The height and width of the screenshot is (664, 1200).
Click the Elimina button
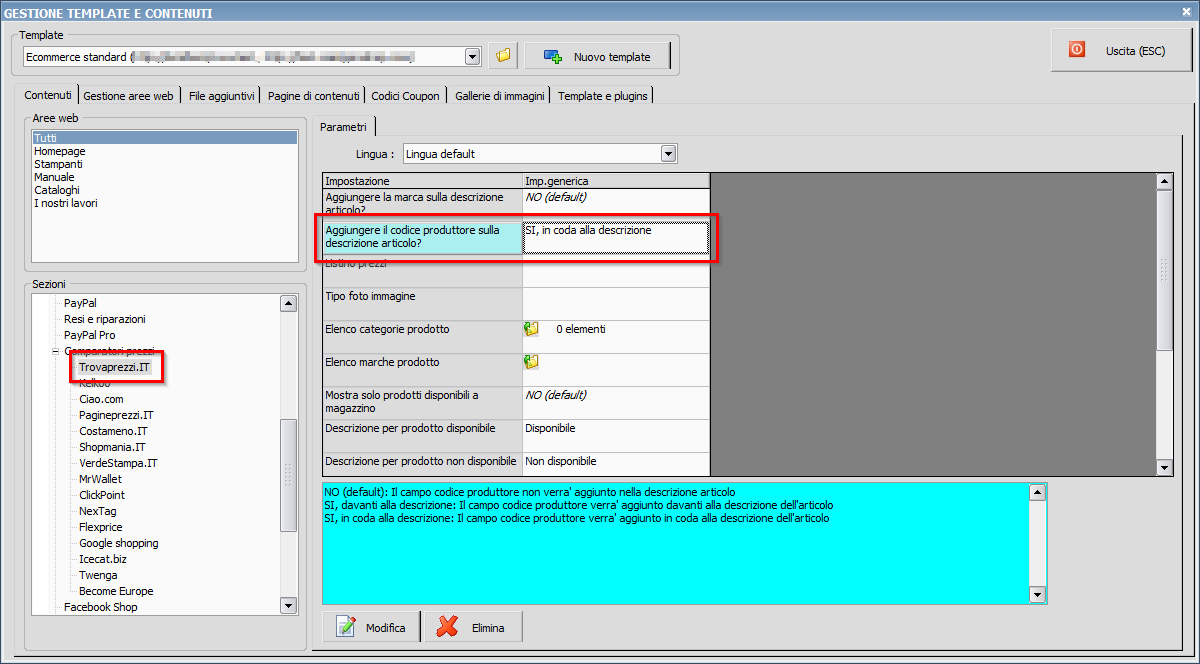(x=474, y=627)
